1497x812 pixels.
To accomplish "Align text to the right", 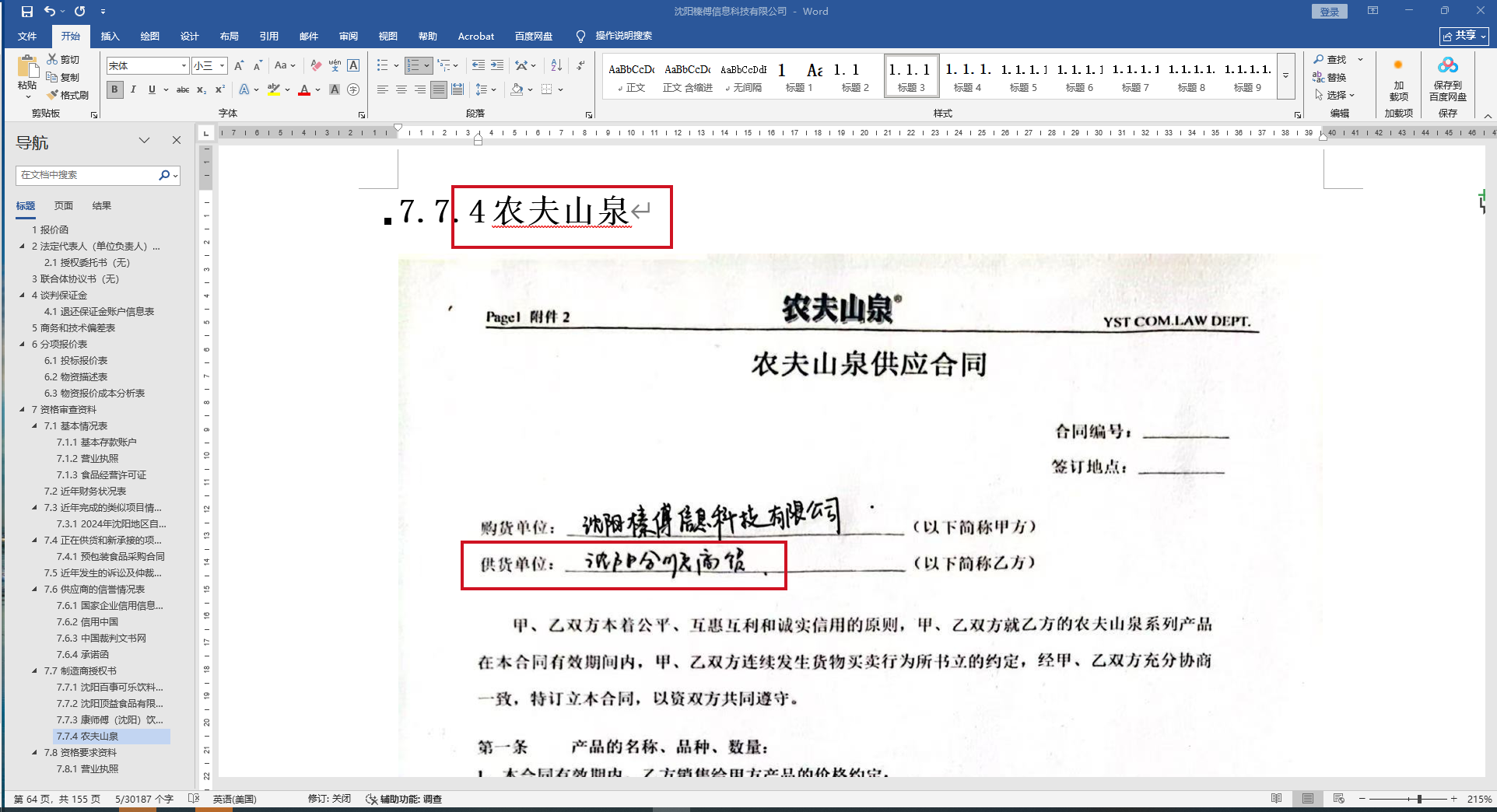I will click(x=419, y=89).
